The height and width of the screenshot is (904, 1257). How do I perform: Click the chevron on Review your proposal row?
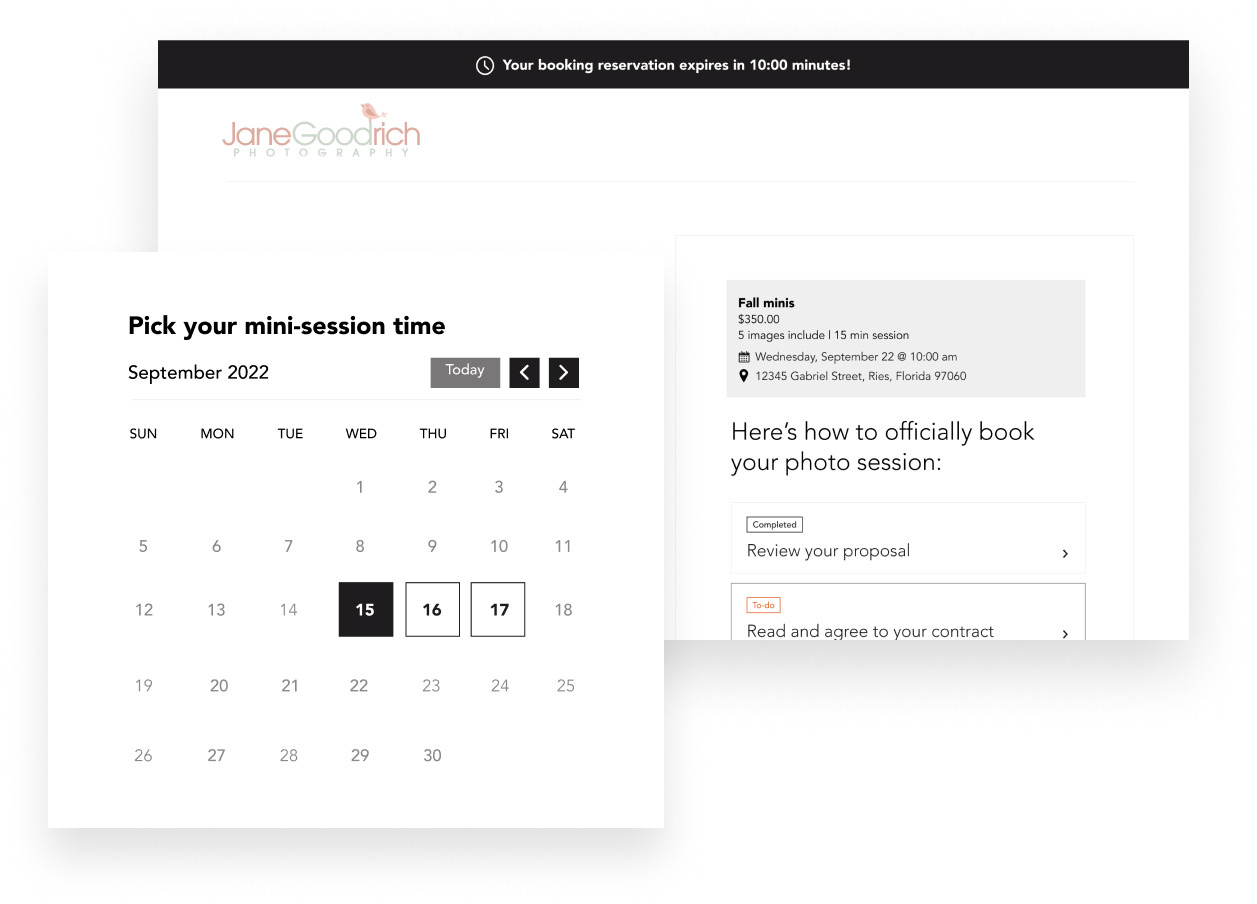(x=1065, y=550)
